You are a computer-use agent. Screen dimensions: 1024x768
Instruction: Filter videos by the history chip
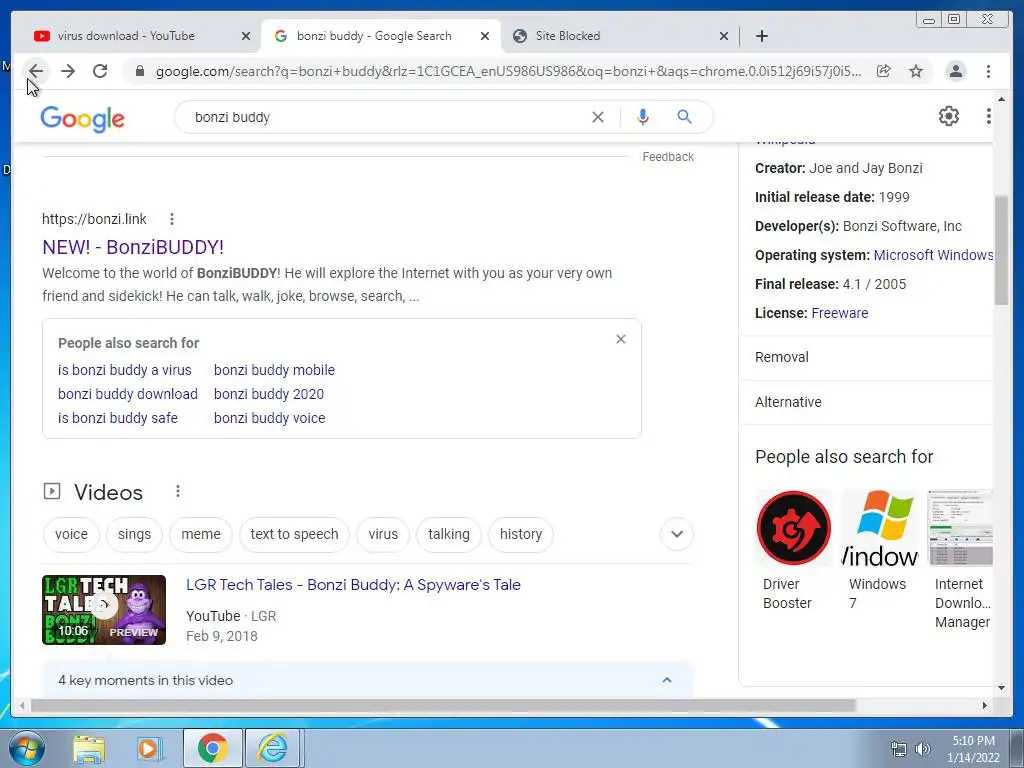coord(520,534)
